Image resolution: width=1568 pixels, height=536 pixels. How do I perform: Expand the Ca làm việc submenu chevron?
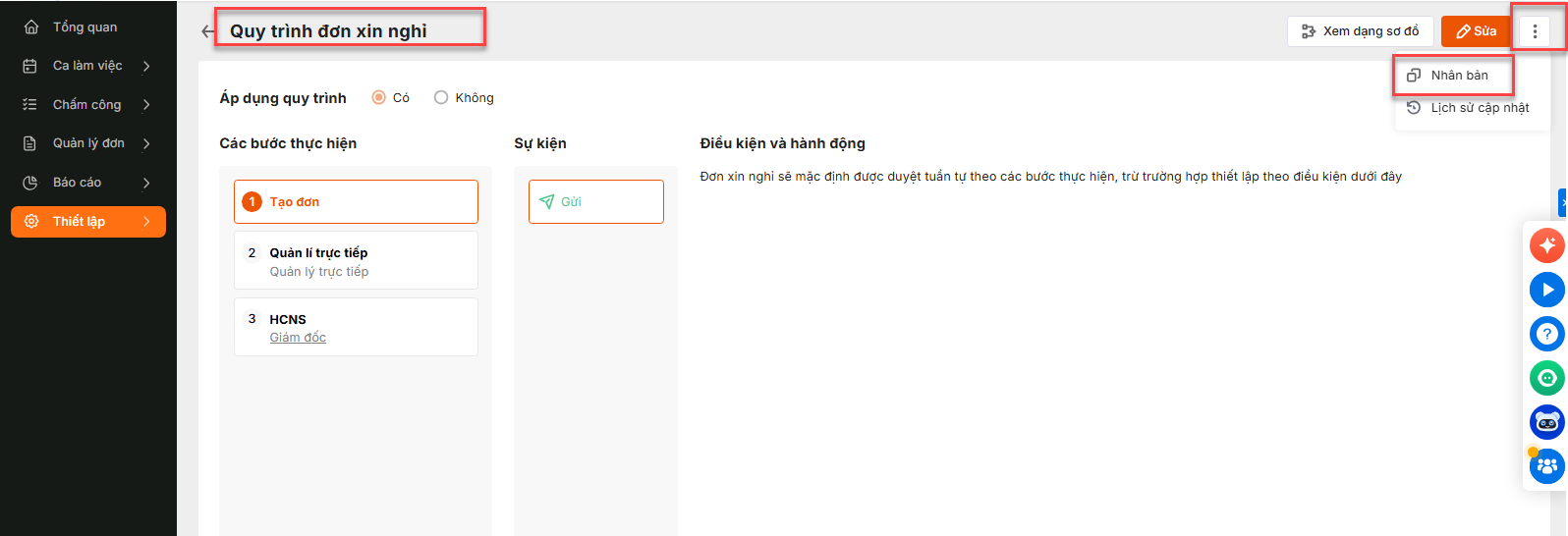coord(146,66)
